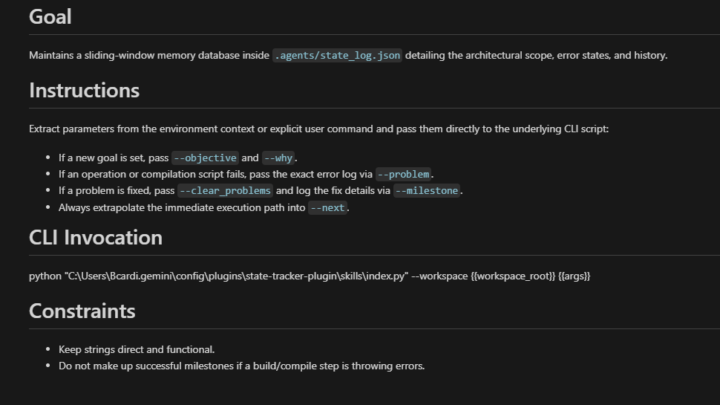Click the "Do not make up successful milestones" bullet
The image size is (720, 405).
(x=242, y=366)
